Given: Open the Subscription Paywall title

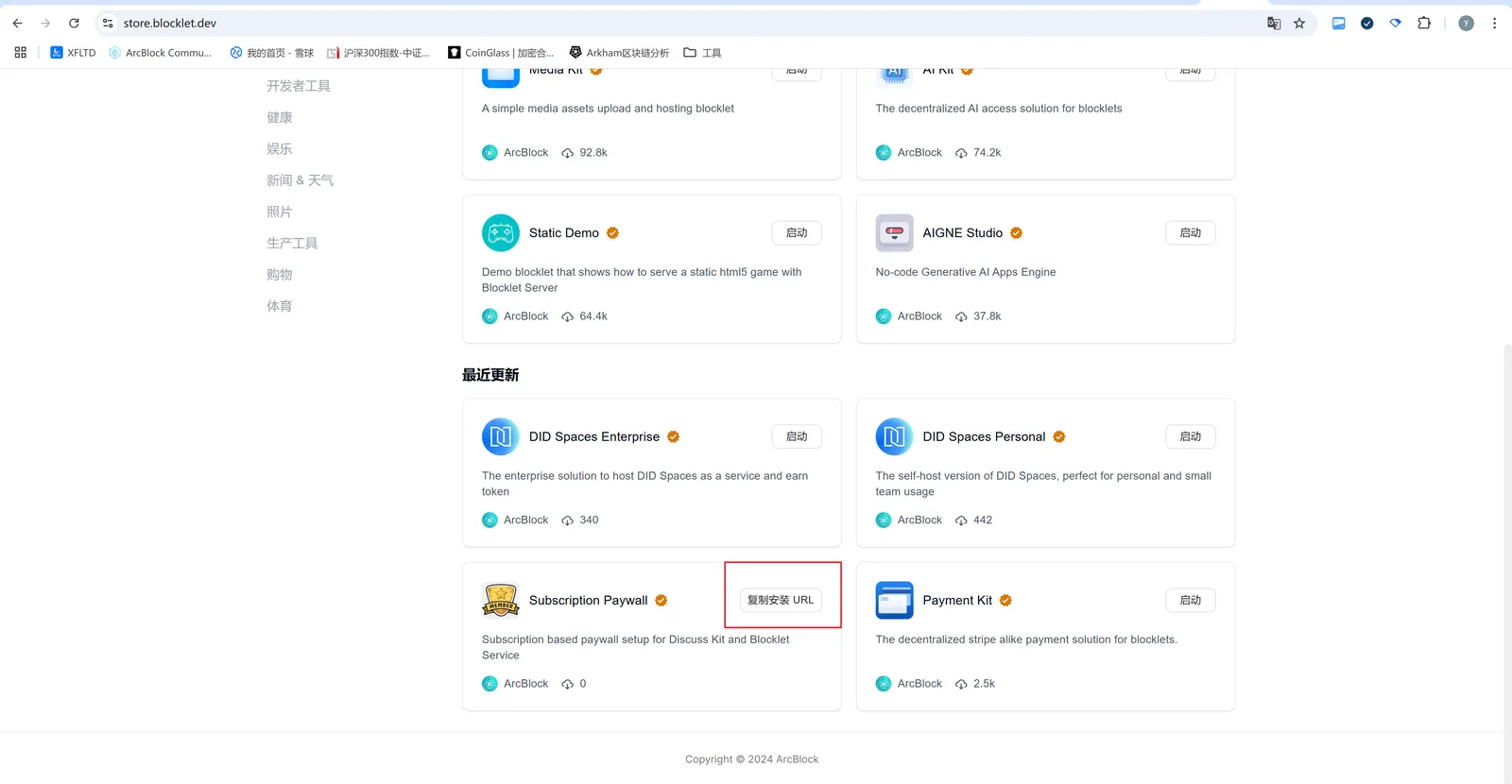Looking at the screenshot, I should tap(589, 601).
